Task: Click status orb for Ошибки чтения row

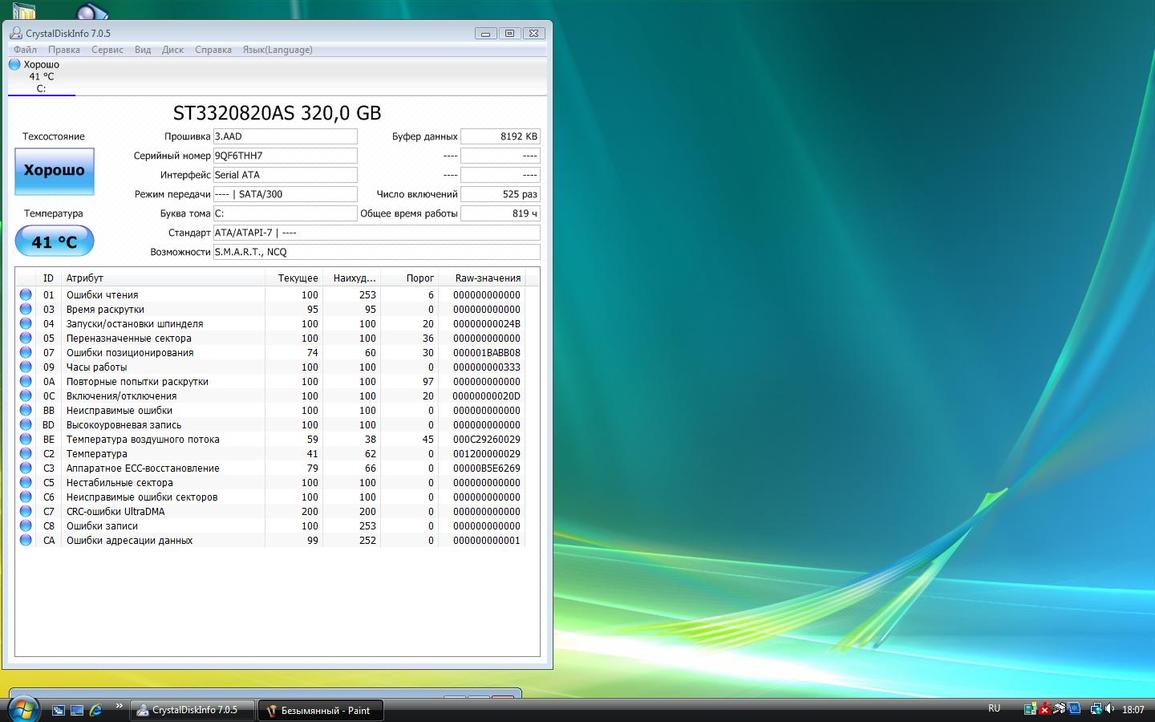Action: pyautogui.click(x=26, y=295)
